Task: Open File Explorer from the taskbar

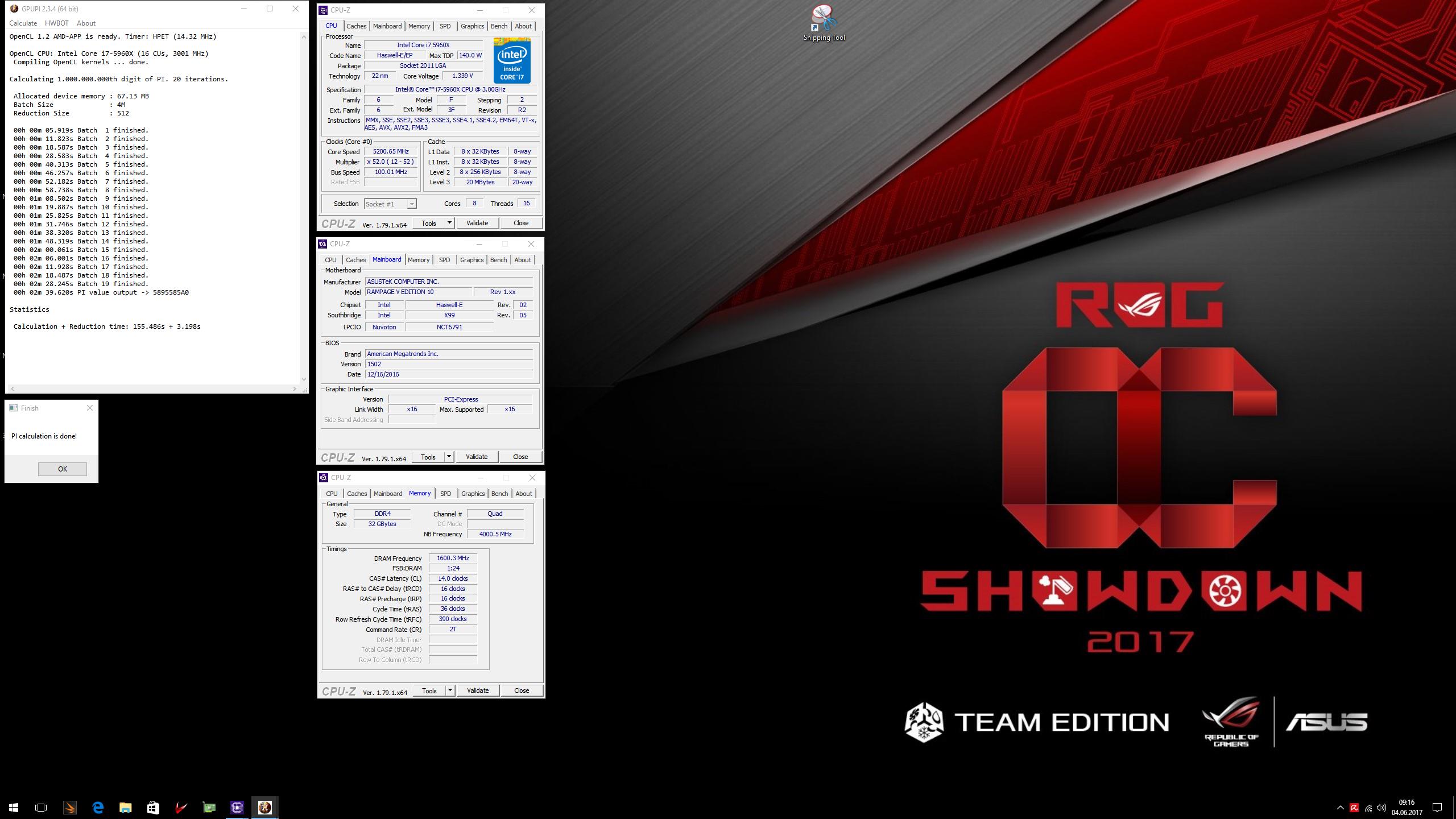Action: (x=125, y=807)
